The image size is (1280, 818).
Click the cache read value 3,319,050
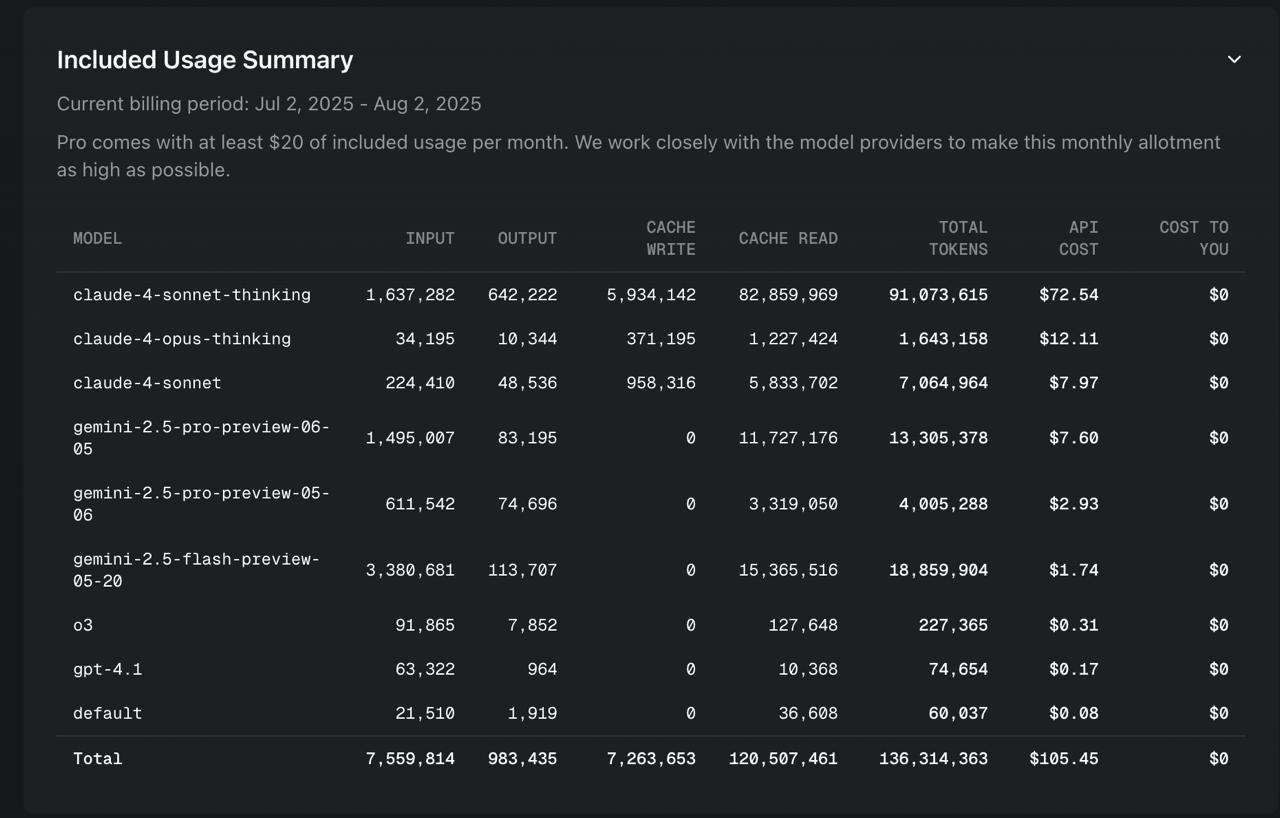point(794,504)
